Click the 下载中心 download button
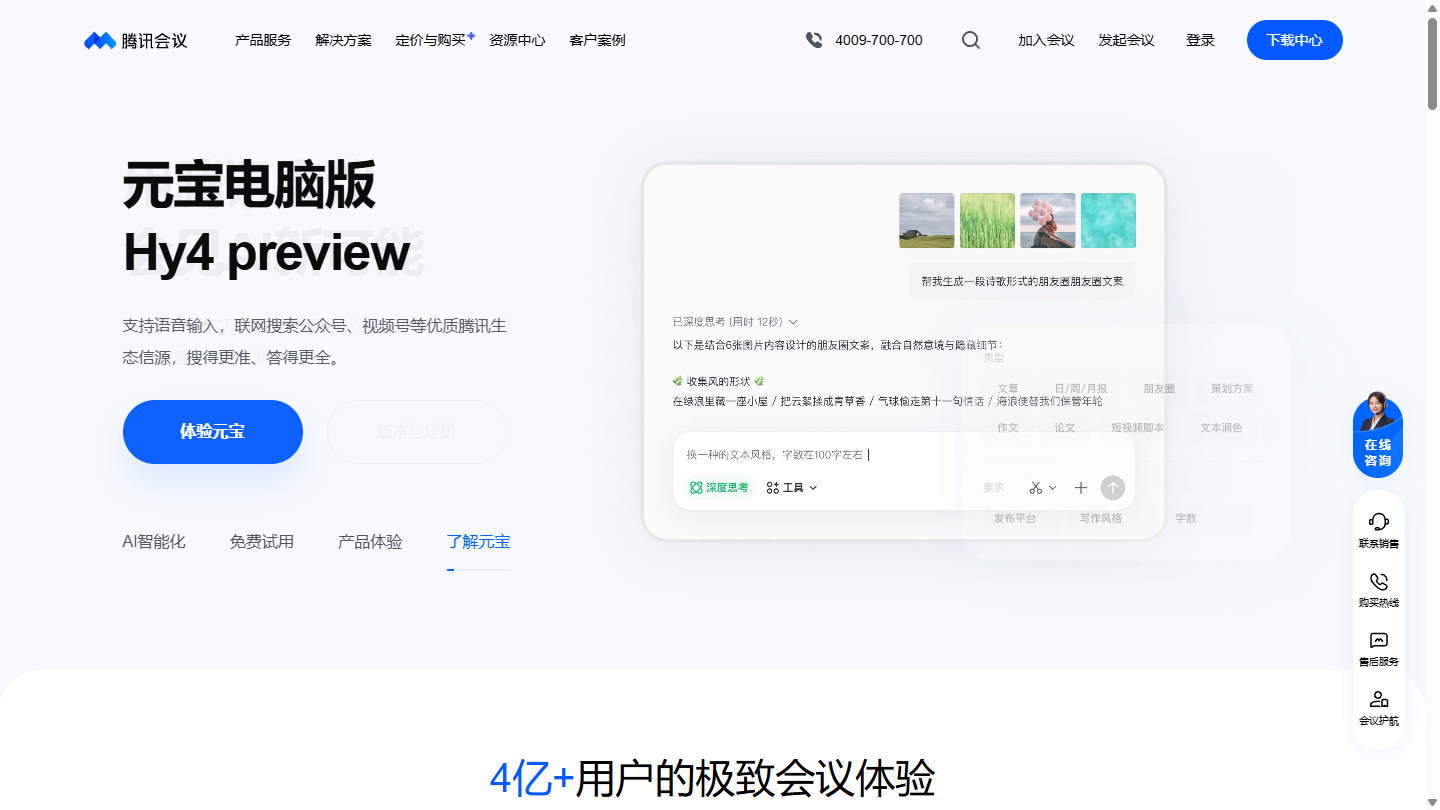1440x810 pixels. [1295, 40]
